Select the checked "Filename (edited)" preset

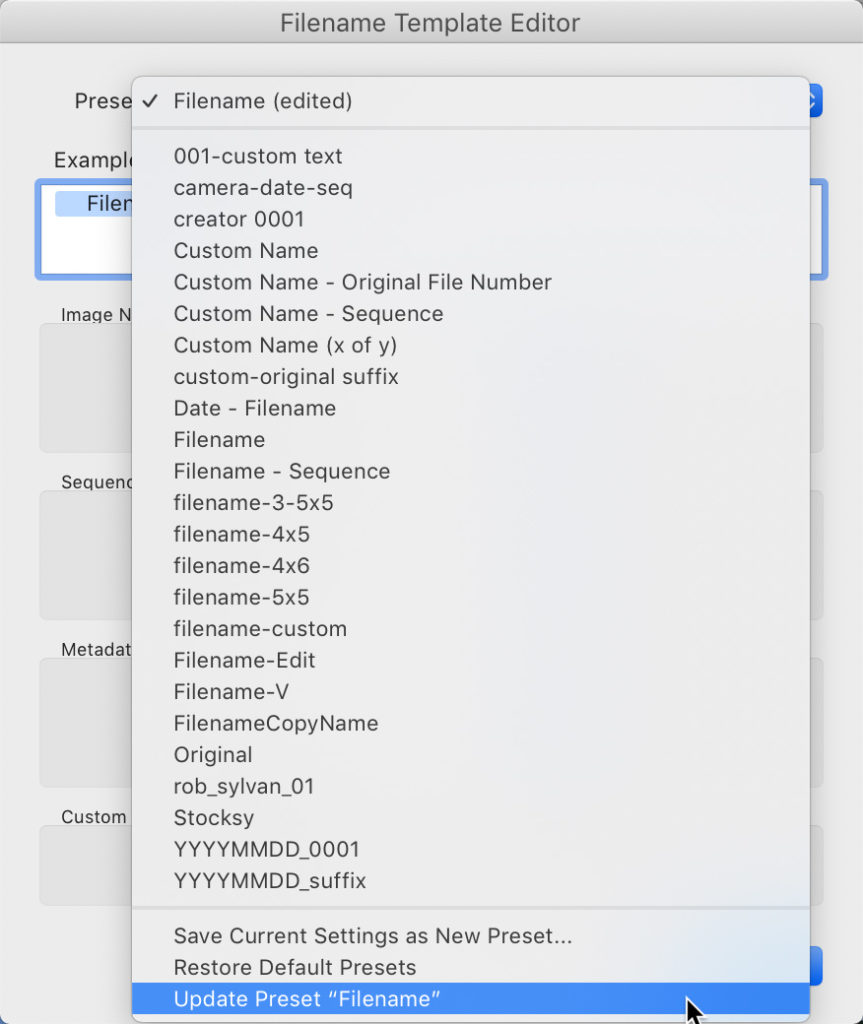click(262, 101)
